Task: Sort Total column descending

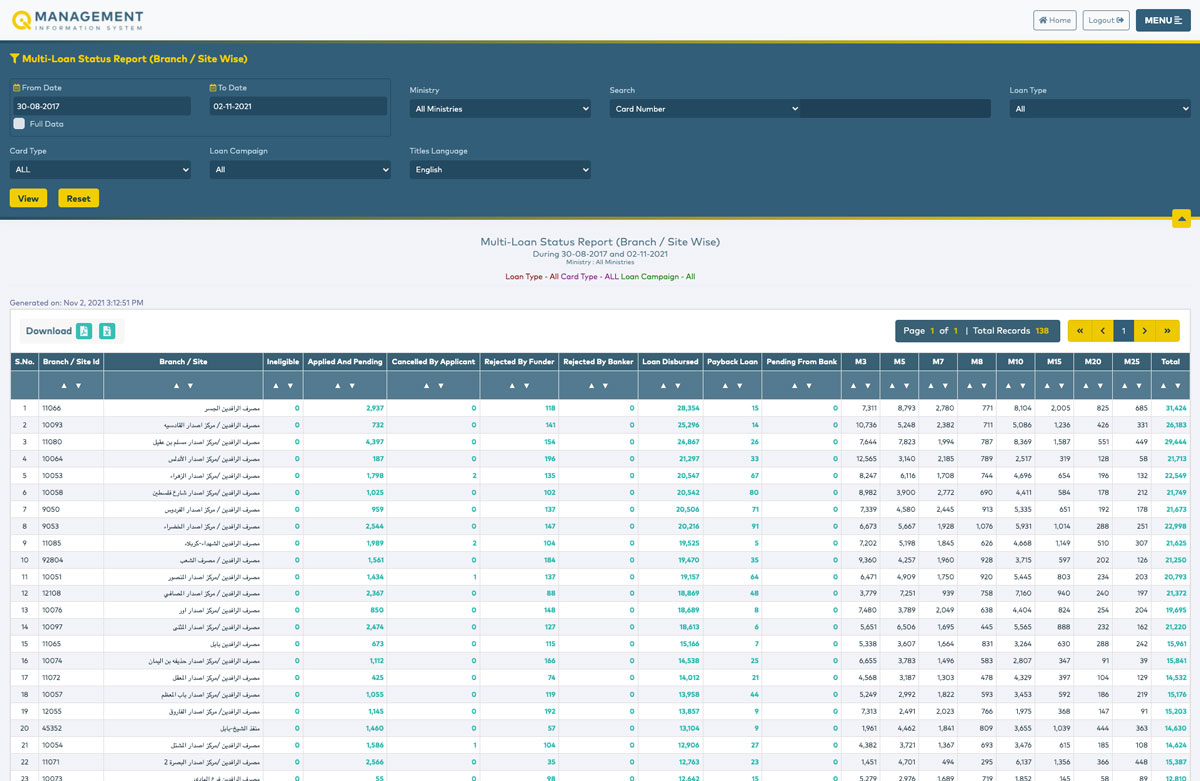Action: click(1178, 385)
